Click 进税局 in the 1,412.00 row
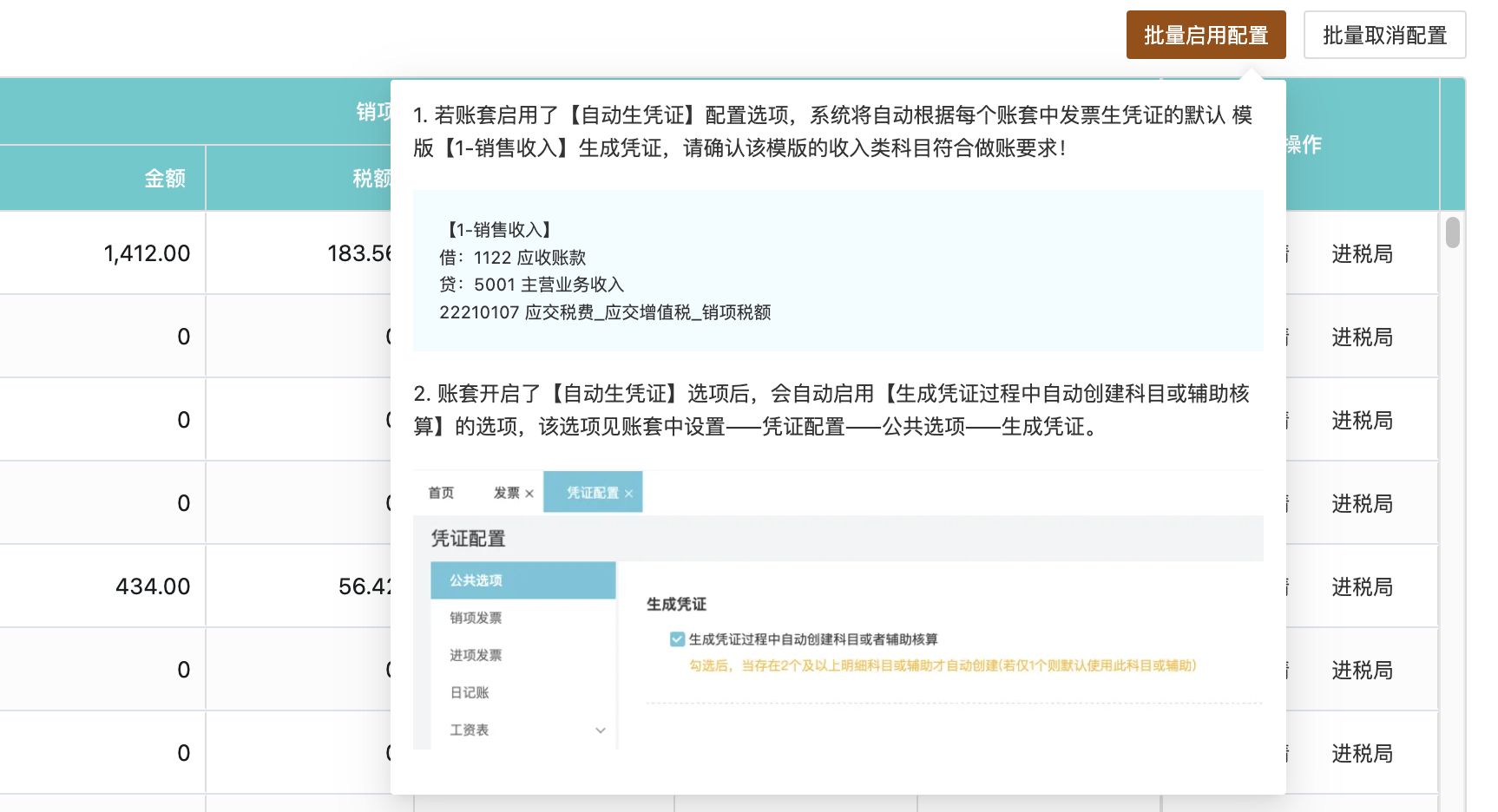The width and height of the screenshot is (1498, 812). coord(1362,253)
